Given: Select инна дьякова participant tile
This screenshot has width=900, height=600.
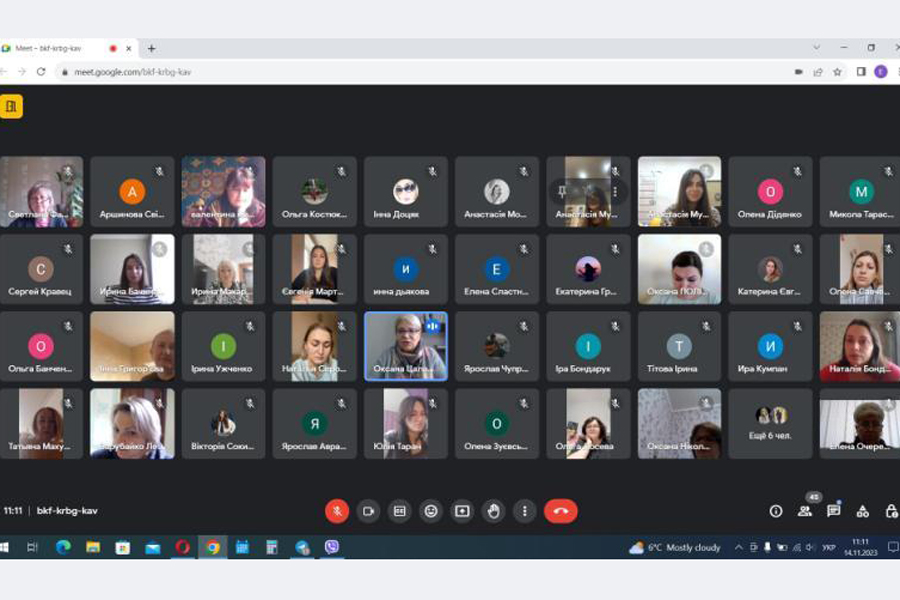Looking at the screenshot, I should (406, 269).
